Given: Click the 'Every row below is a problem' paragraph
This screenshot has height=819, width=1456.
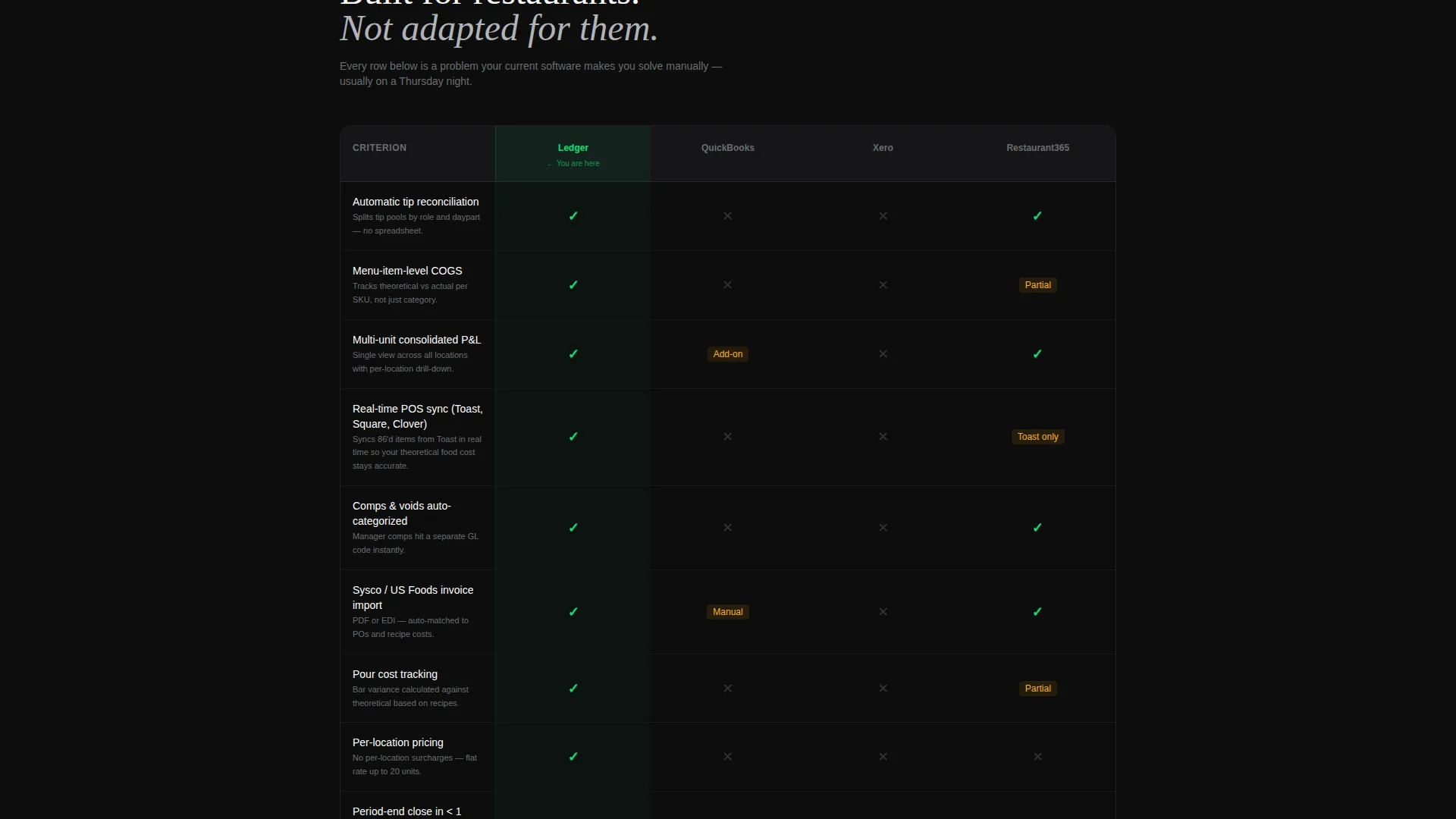Looking at the screenshot, I should 531,74.
